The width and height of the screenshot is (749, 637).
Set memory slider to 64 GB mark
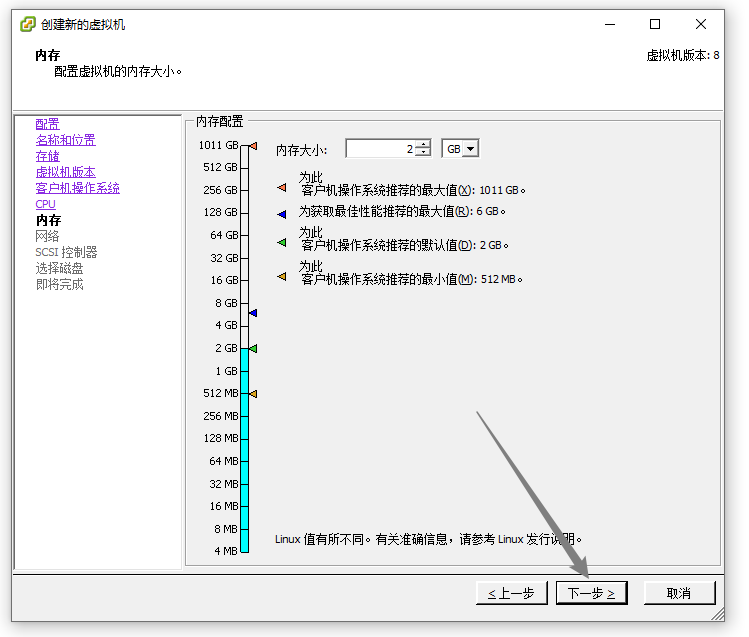point(244,235)
